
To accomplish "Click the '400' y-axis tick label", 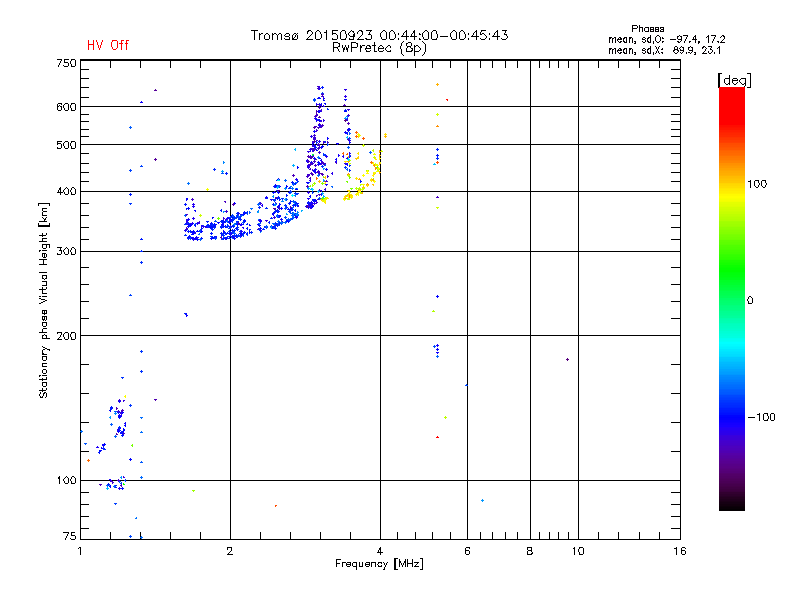I will pos(66,192).
